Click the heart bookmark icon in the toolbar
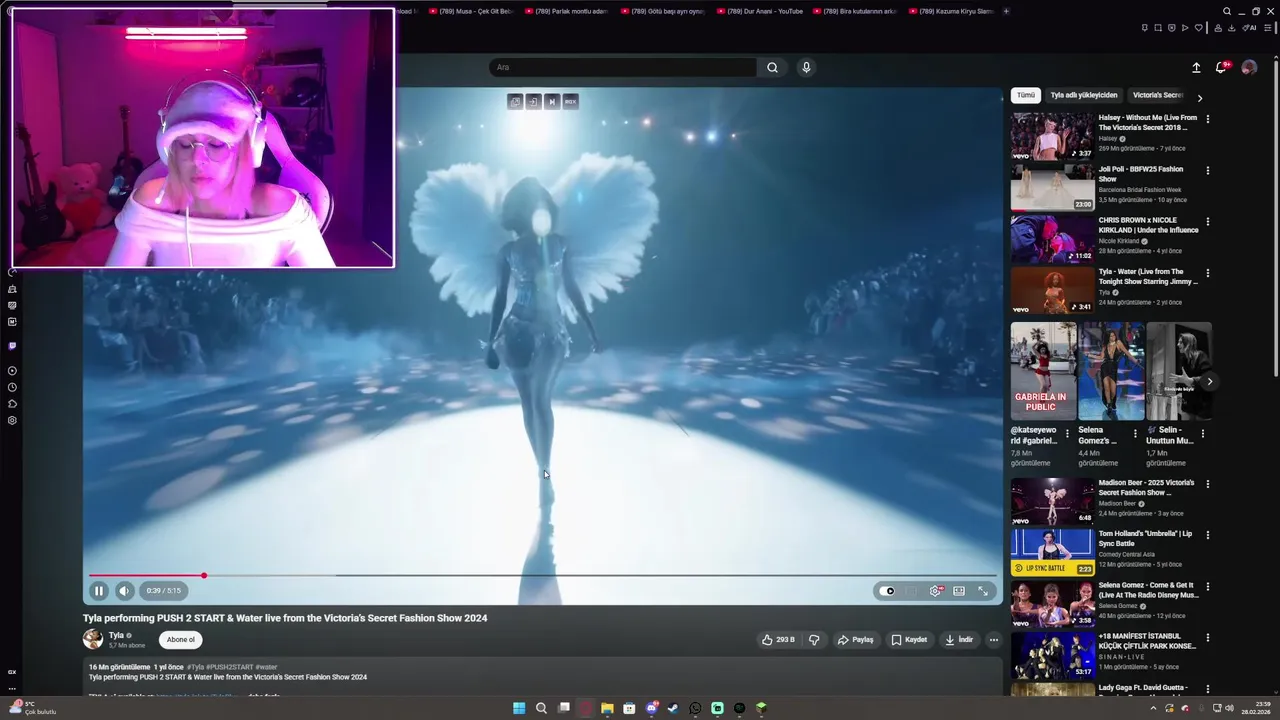This screenshot has width=1280, height=720. tap(1199, 28)
